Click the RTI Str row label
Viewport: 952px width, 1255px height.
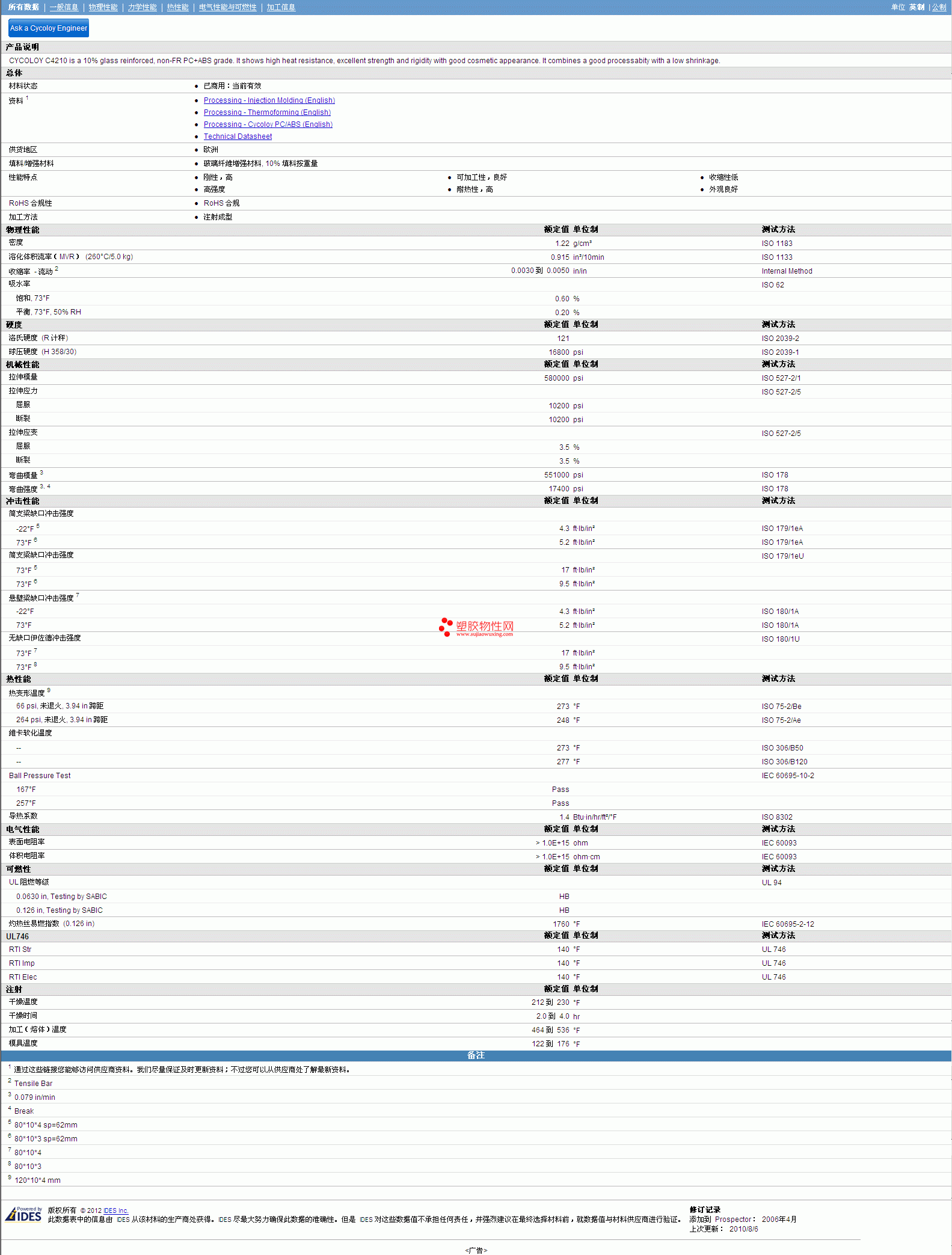pyautogui.click(x=20, y=950)
